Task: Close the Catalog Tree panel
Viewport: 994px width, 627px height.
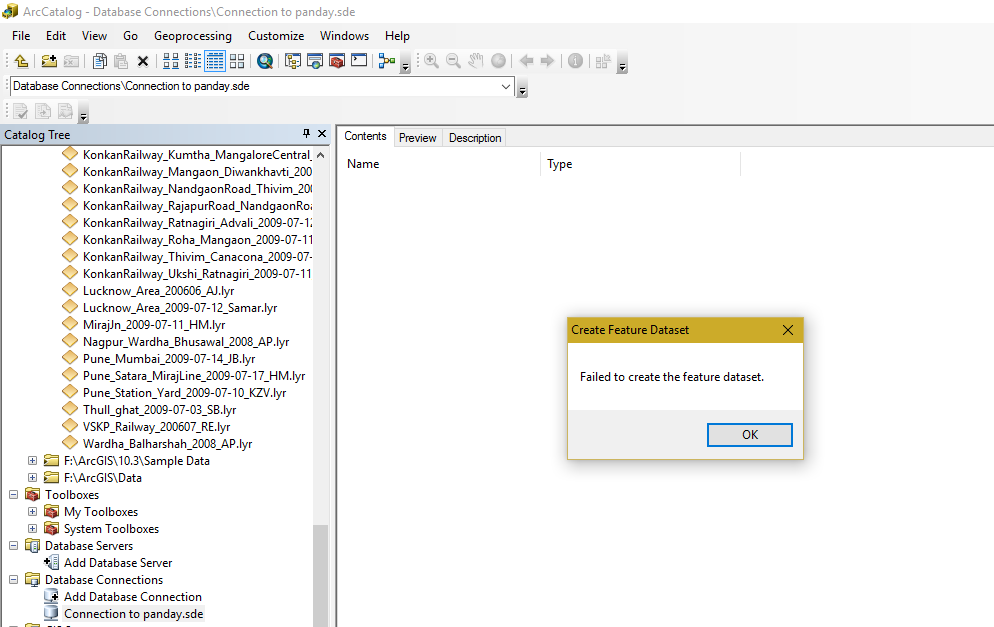Action: point(322,134)
